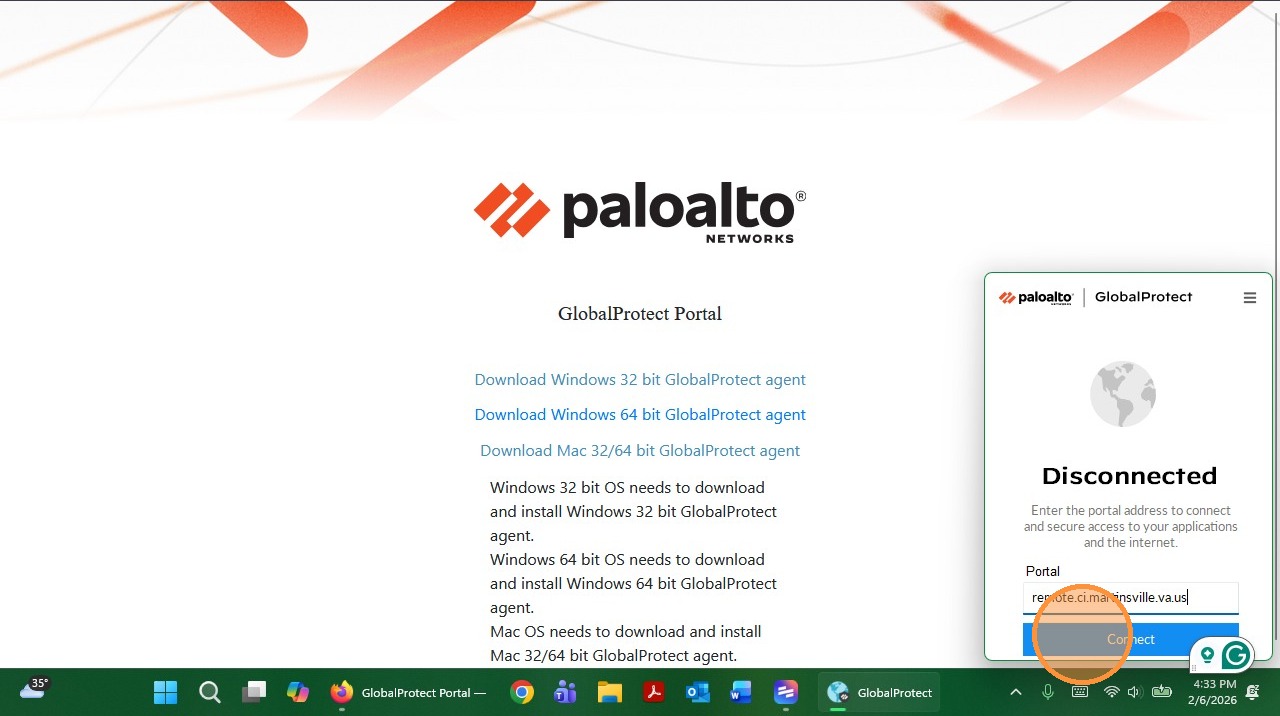The height and width of the screenshot is (716, 1280).
Task: Open taskbar Search
Action: (209, 692)
